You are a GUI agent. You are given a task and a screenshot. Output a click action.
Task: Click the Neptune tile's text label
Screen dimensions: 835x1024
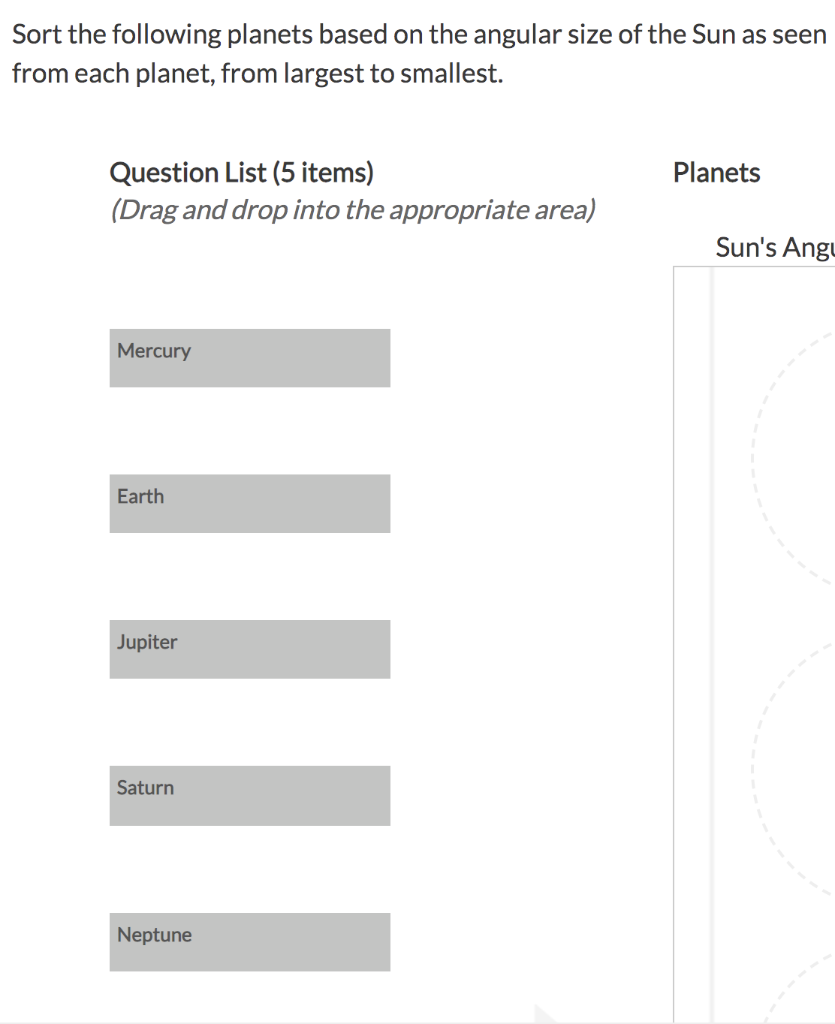[154, 934]
